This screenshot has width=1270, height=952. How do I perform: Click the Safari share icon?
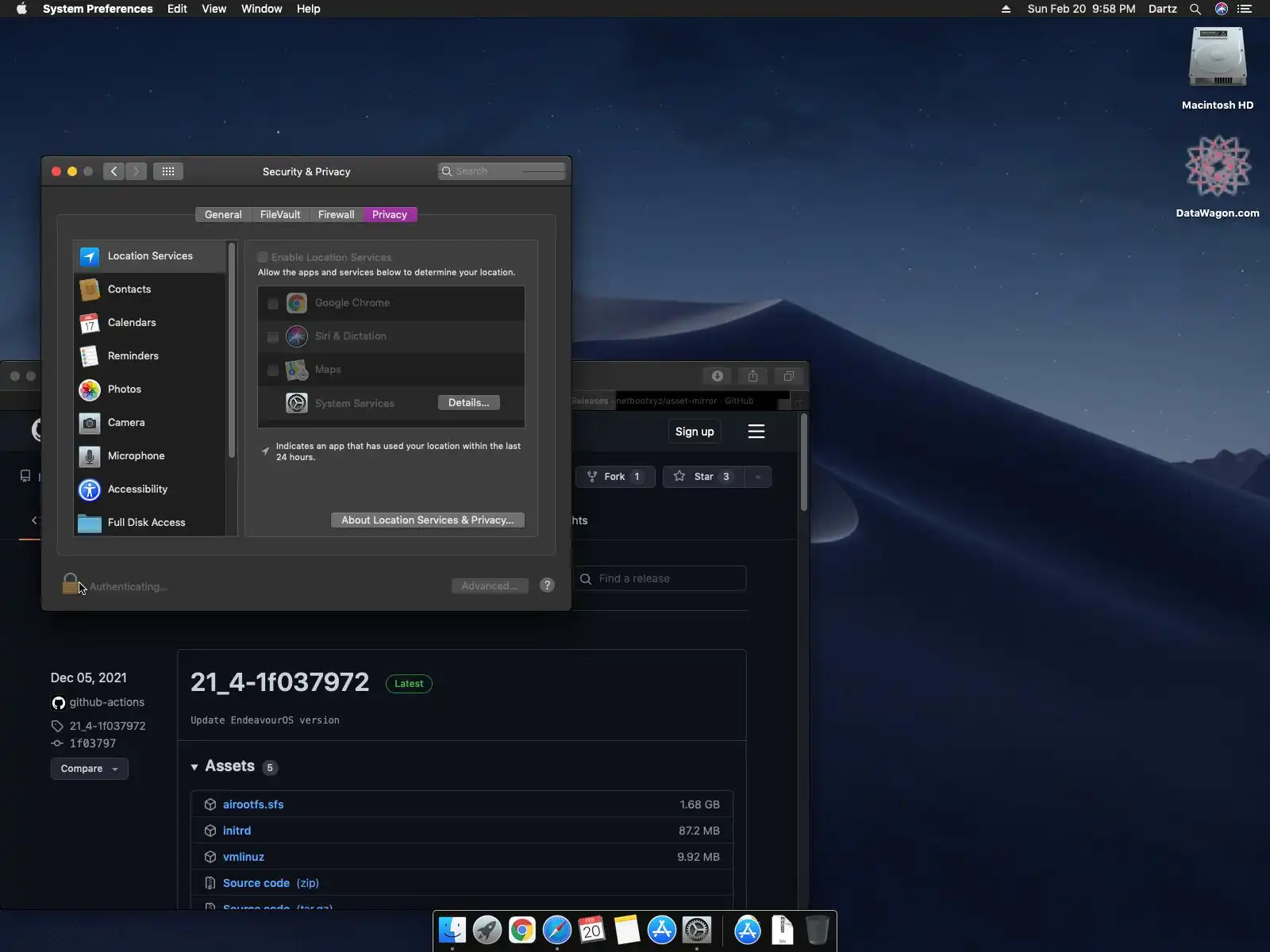[753, 376]
